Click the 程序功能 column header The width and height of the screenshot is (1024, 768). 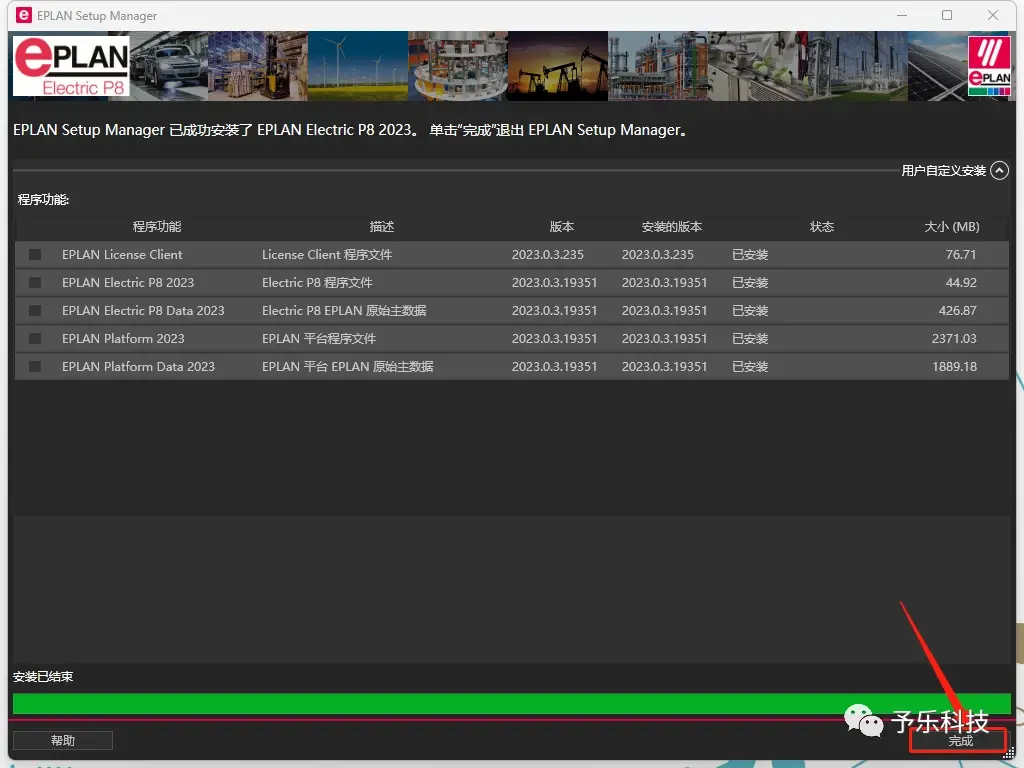pyautogui.click(x=157, y=227)
